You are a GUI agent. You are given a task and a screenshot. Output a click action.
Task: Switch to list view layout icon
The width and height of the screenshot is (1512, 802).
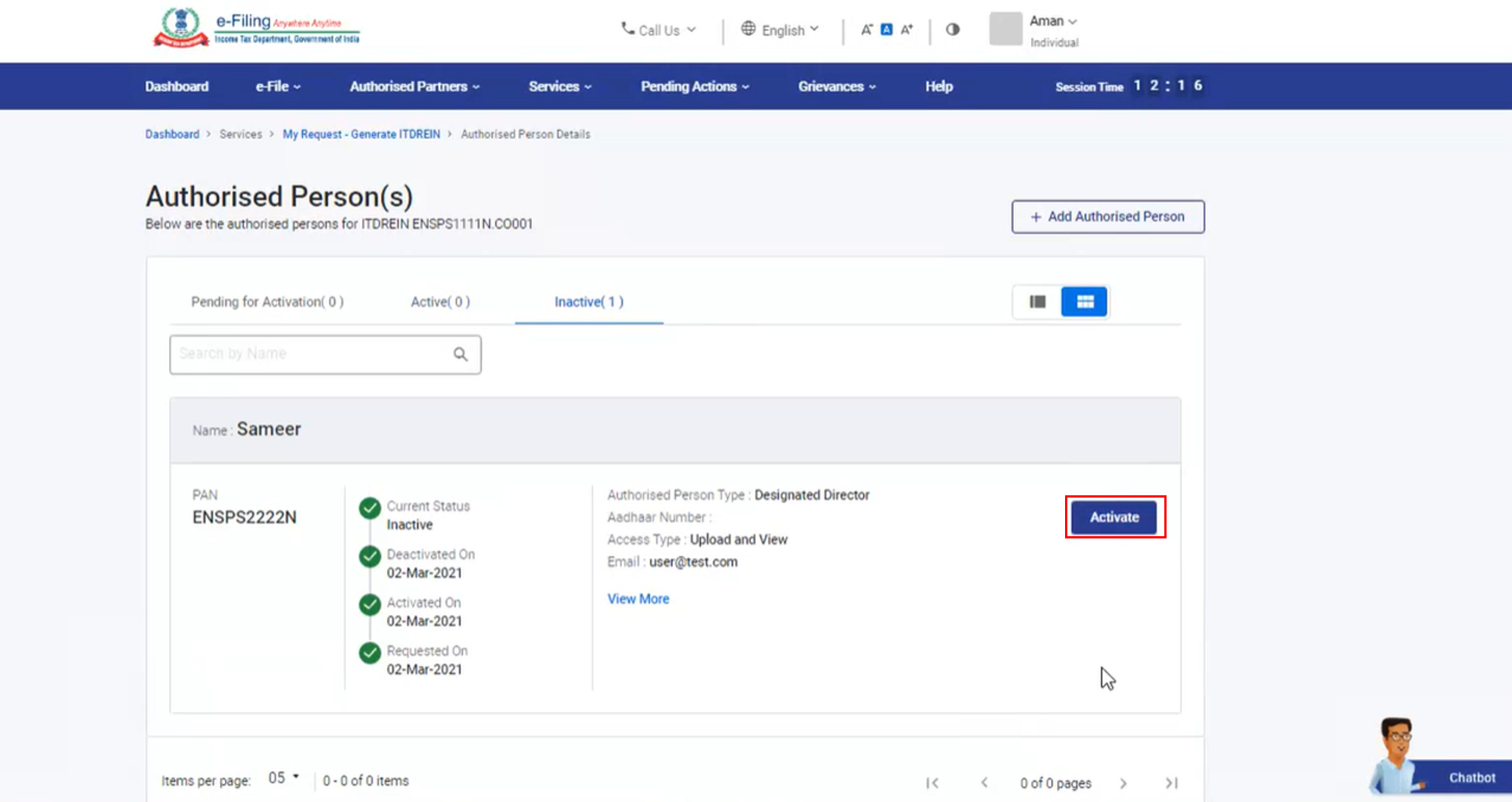[x=1037, y=302]
